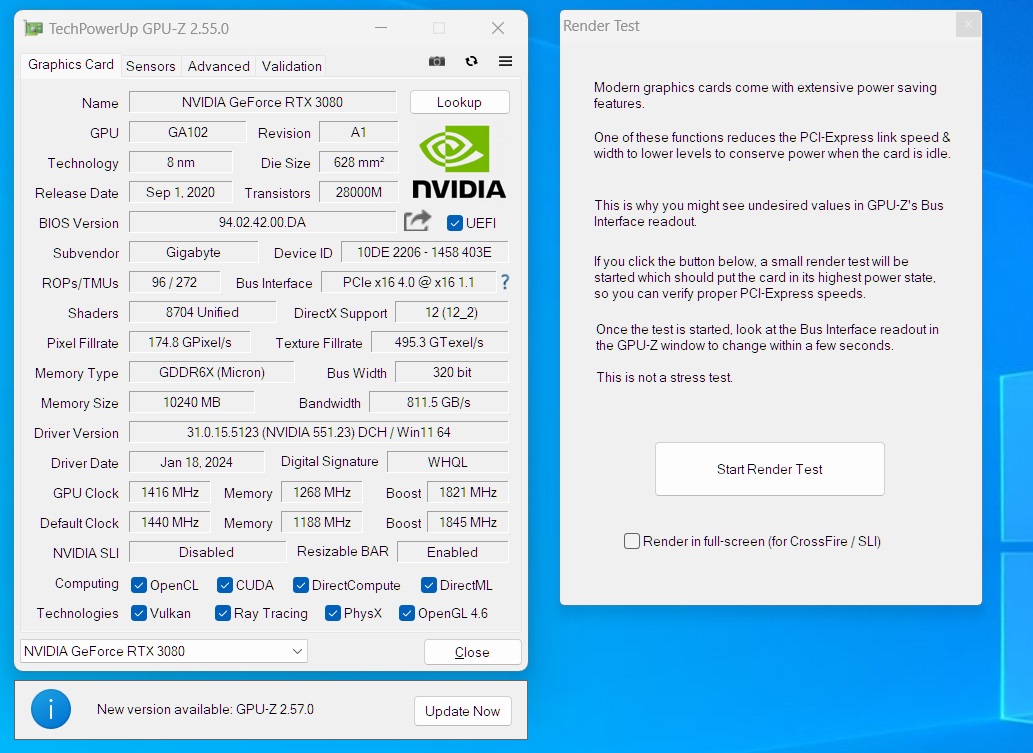Click the Boost value 1845 MHz
The image size is (1033, 753).
click(468, 522)
